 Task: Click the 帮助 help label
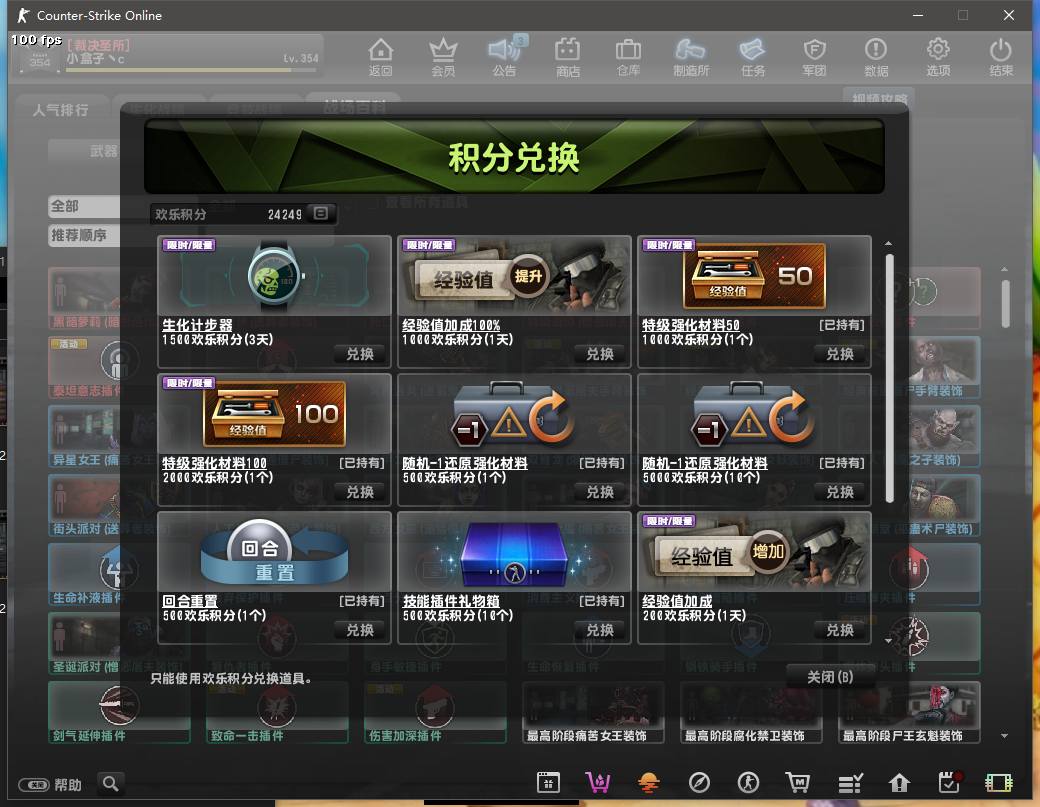[x=68, y=785]
